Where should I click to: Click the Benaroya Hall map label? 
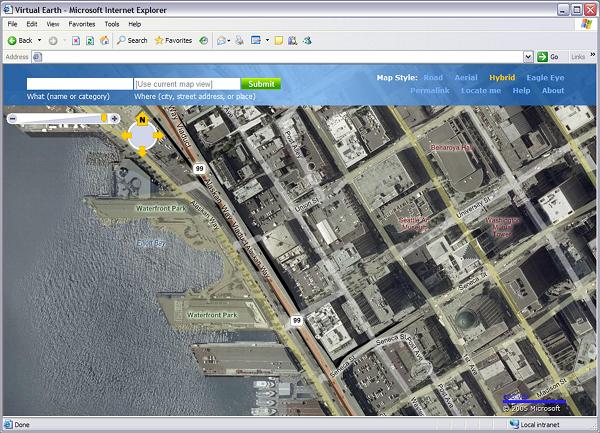451,147
